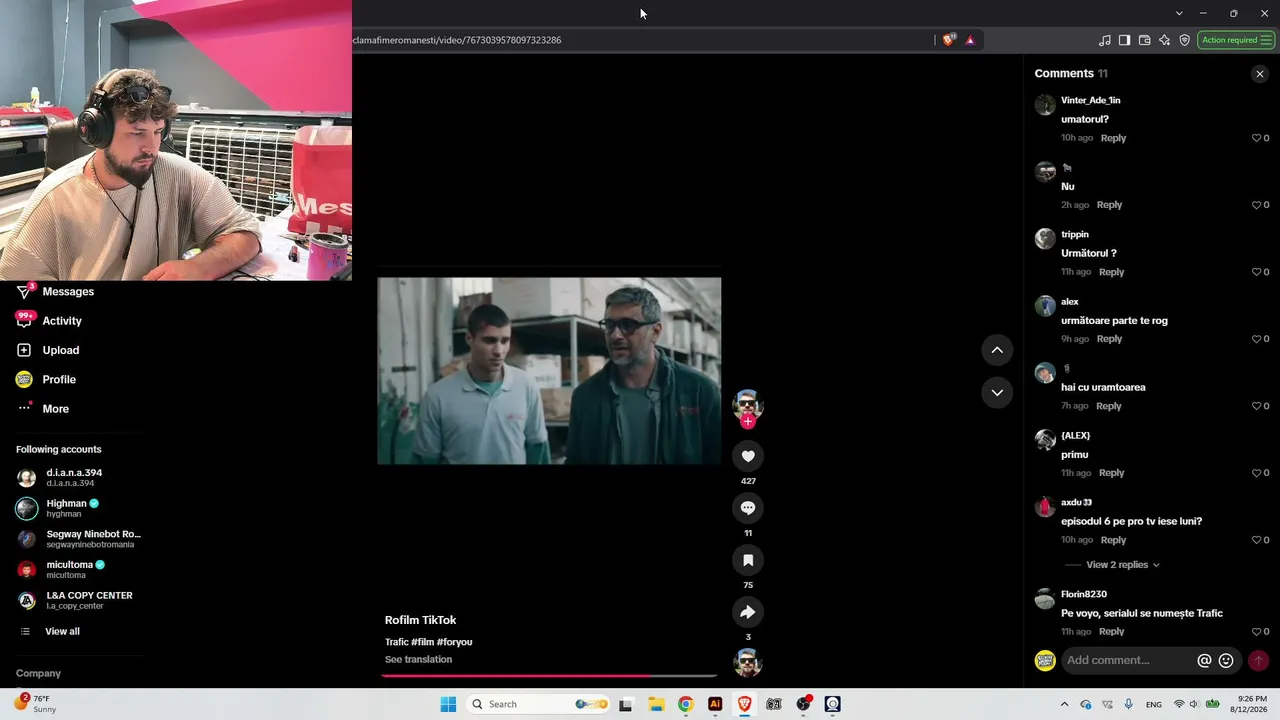The height and width of the screenshot is (720, 1280).
Task: Open the emoji picker in comment box
Action: point(1226,661)
